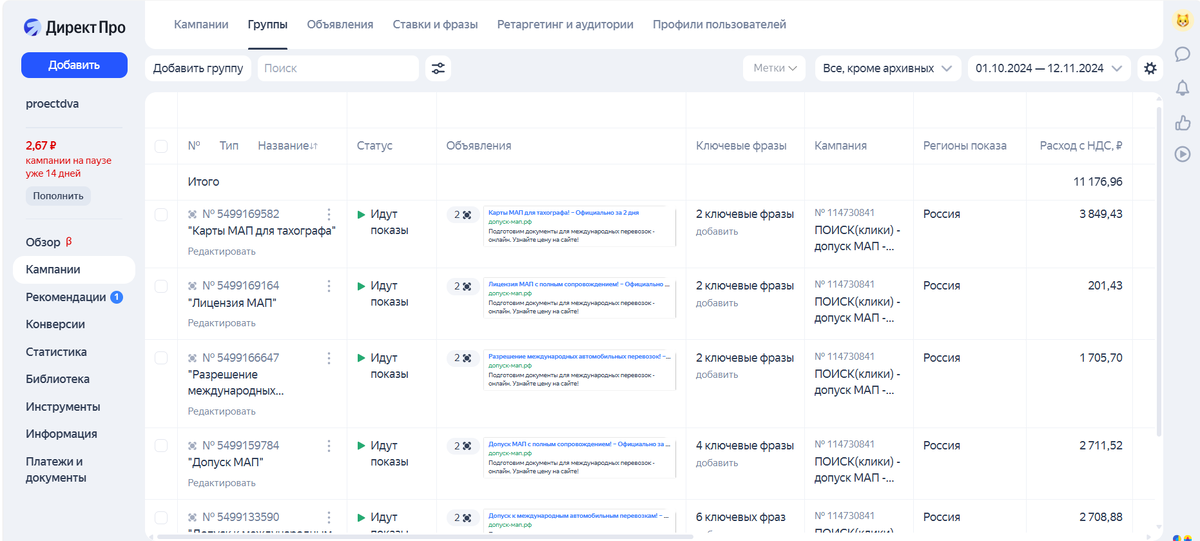
Task: Click the Рекомендации badge showing 1
Action: 117,297
